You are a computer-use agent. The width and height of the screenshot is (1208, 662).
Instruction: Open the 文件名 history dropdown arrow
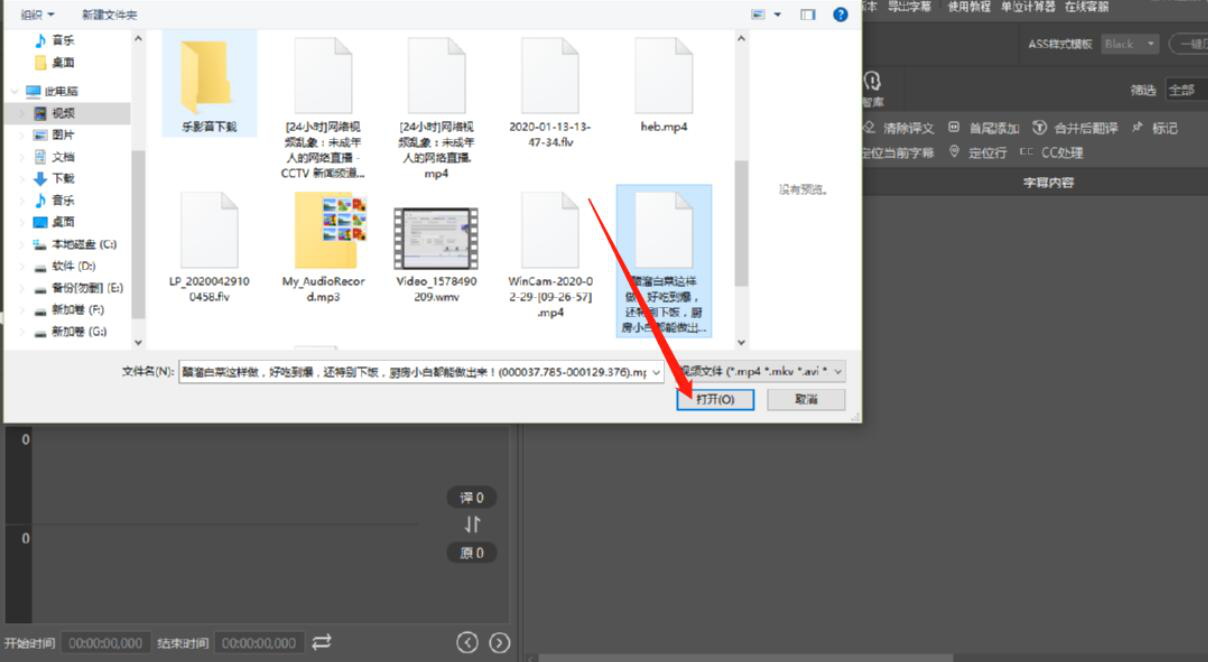click(x=656, y=371)
